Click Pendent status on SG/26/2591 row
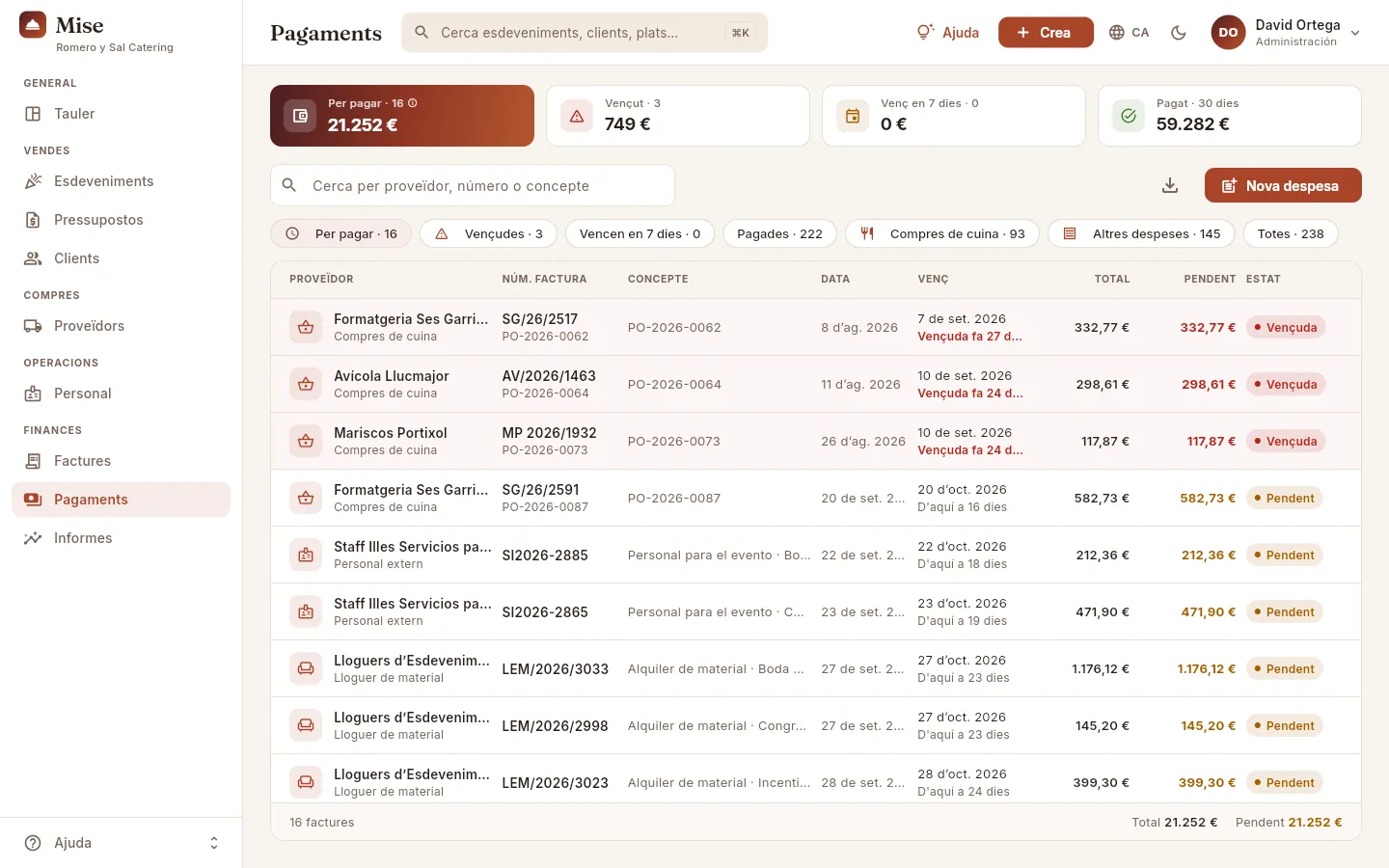Viewport: 1389px width, 868px height. pos(1284,498)
